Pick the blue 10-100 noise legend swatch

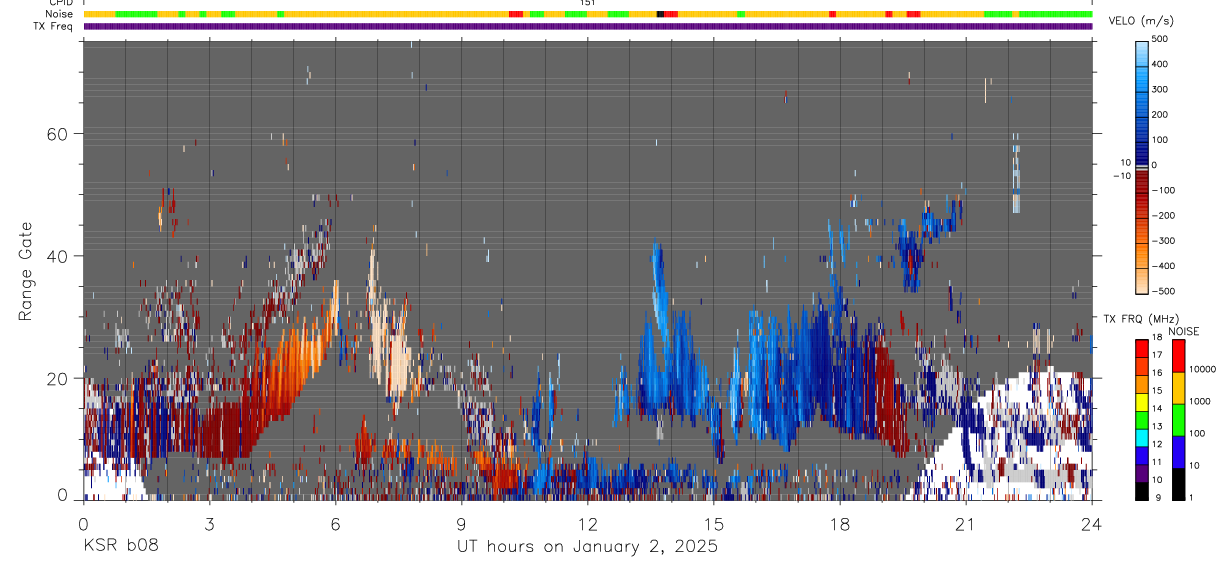point(1178,452)
